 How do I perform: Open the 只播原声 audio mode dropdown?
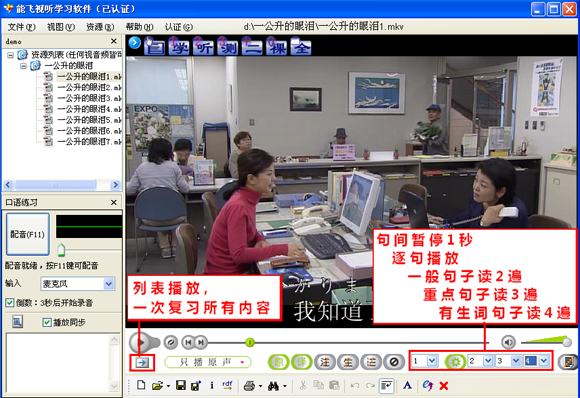[x=208, y=362]
